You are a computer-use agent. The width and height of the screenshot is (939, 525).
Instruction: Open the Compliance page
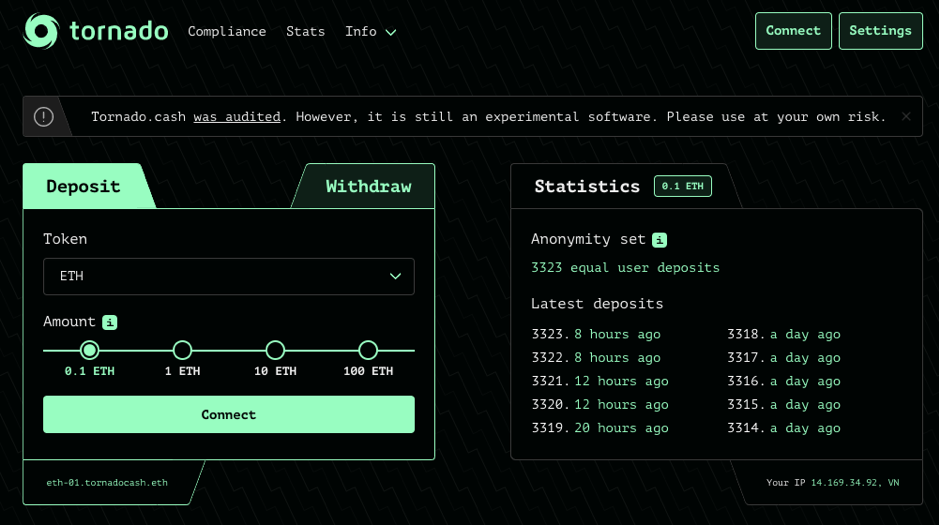pyautogui.click(x=227, y=32)
